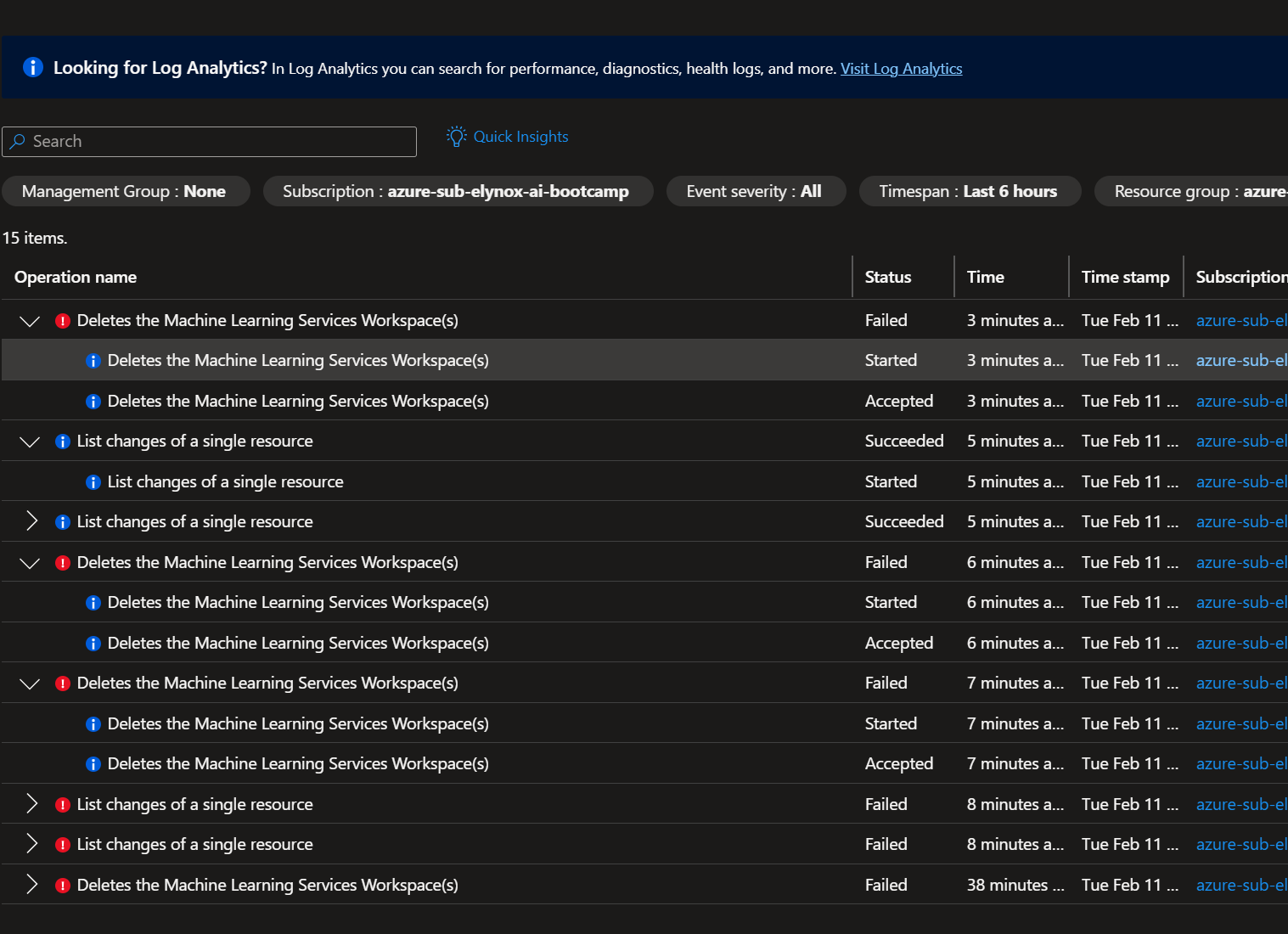Click the 'Failed' status from 6 minutes ago
Viewport: 1288px width, 934px height.
point(886,562)
